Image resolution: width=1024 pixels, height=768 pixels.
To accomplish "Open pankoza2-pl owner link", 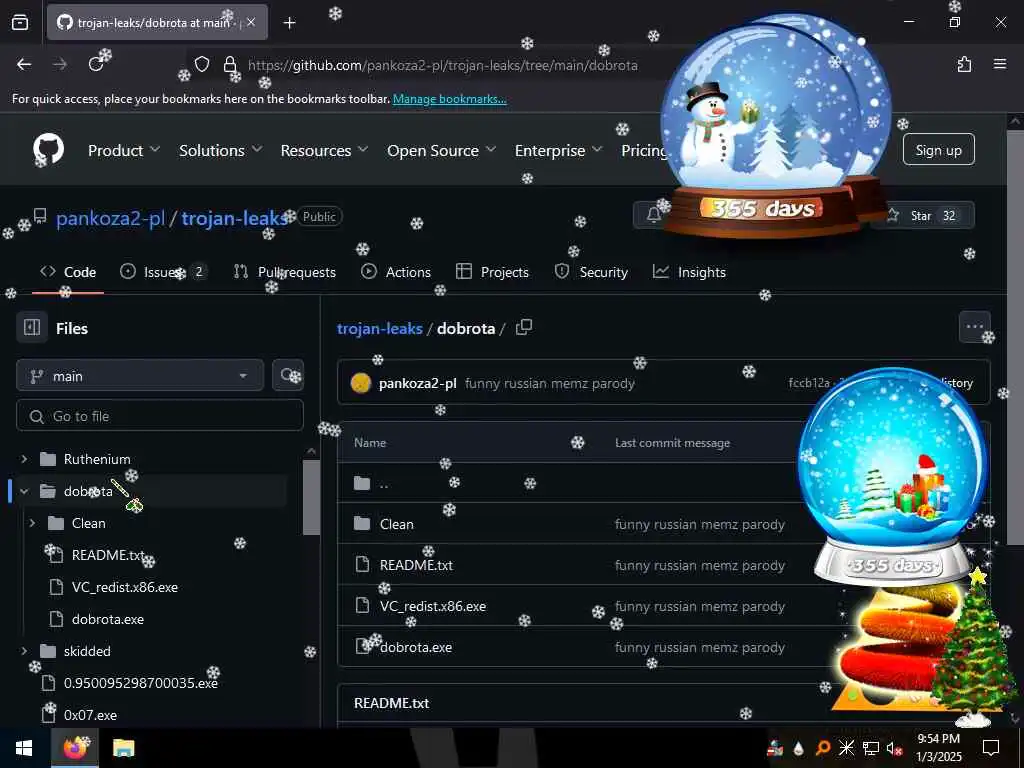I will [110, 218].
